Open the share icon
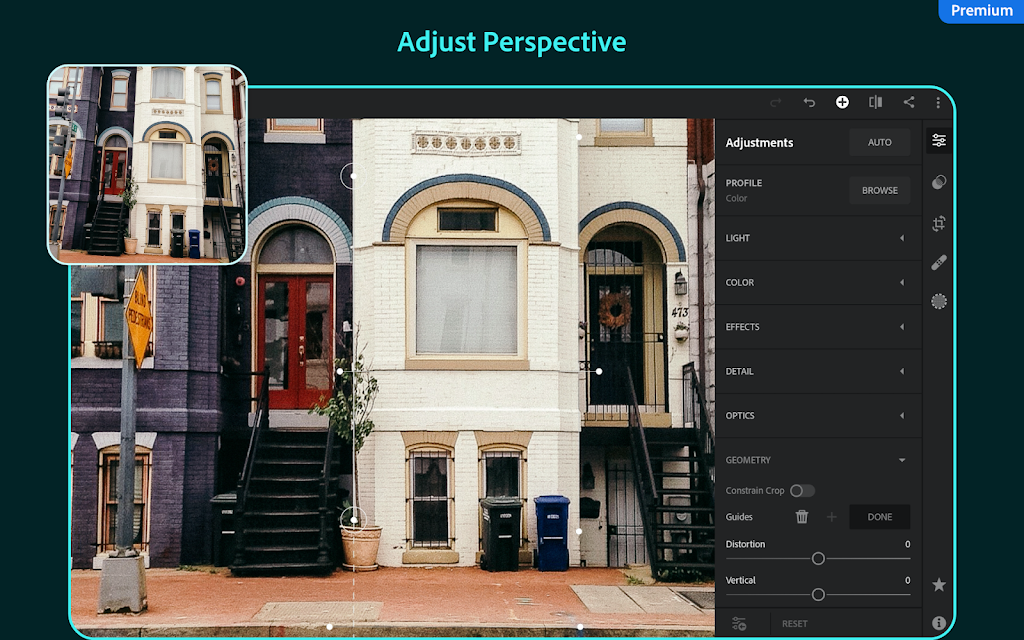 coord(908,102)
